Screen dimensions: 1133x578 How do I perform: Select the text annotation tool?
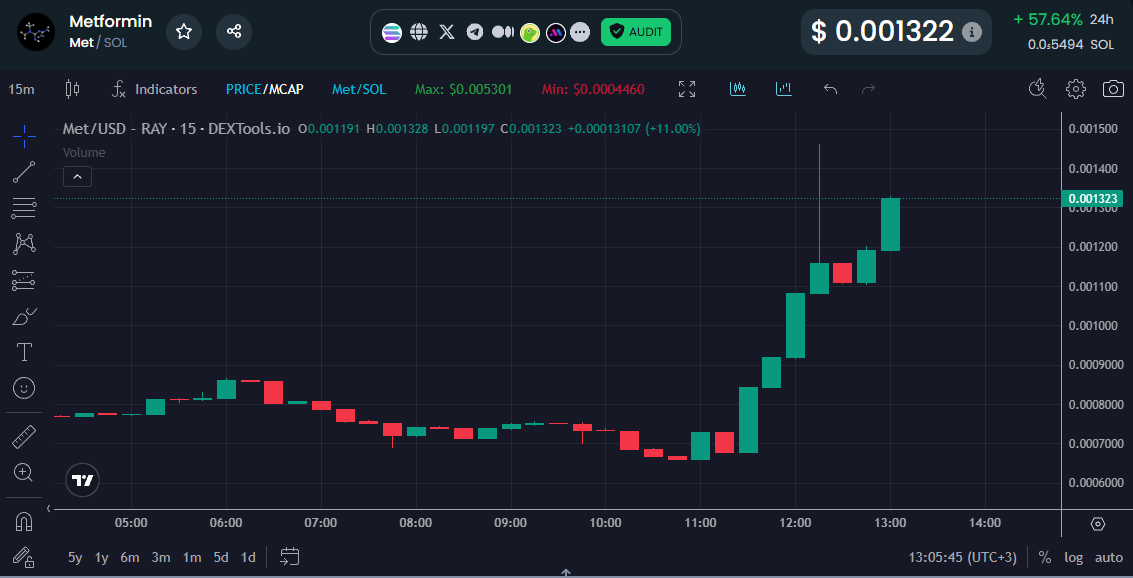tap(24, 352)
